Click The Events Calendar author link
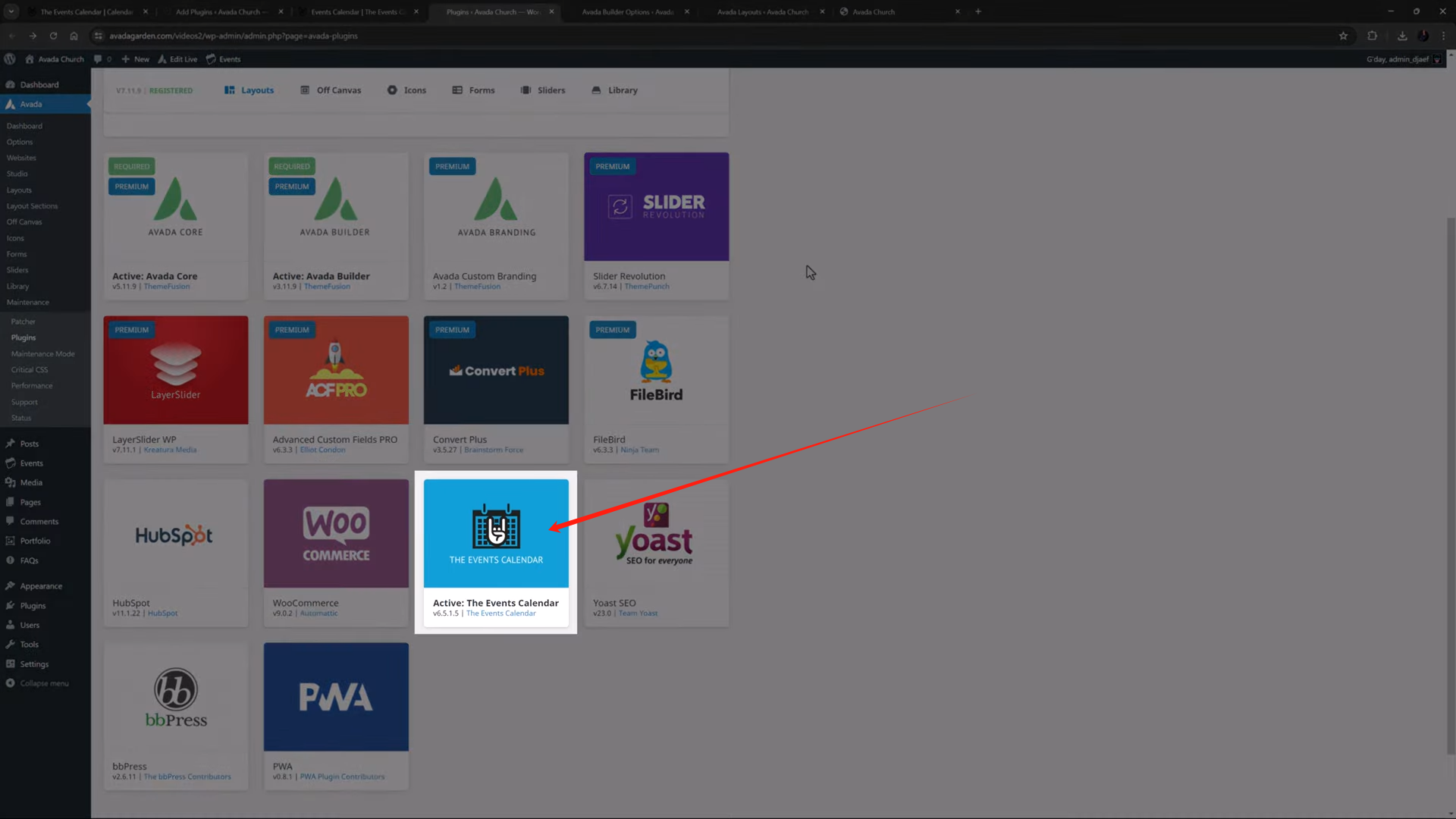 500,613
